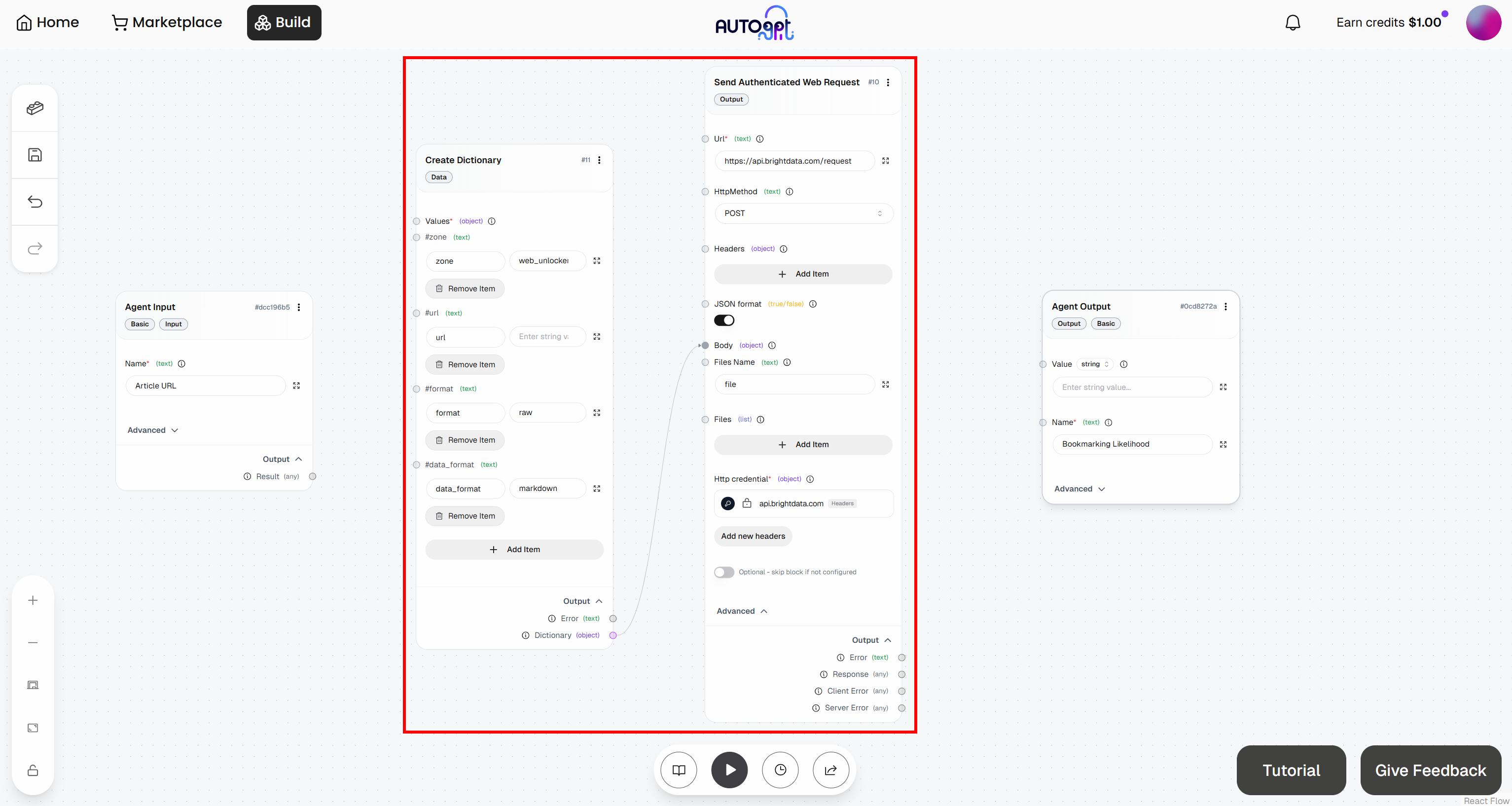Redo the last change

click(34, 248)
